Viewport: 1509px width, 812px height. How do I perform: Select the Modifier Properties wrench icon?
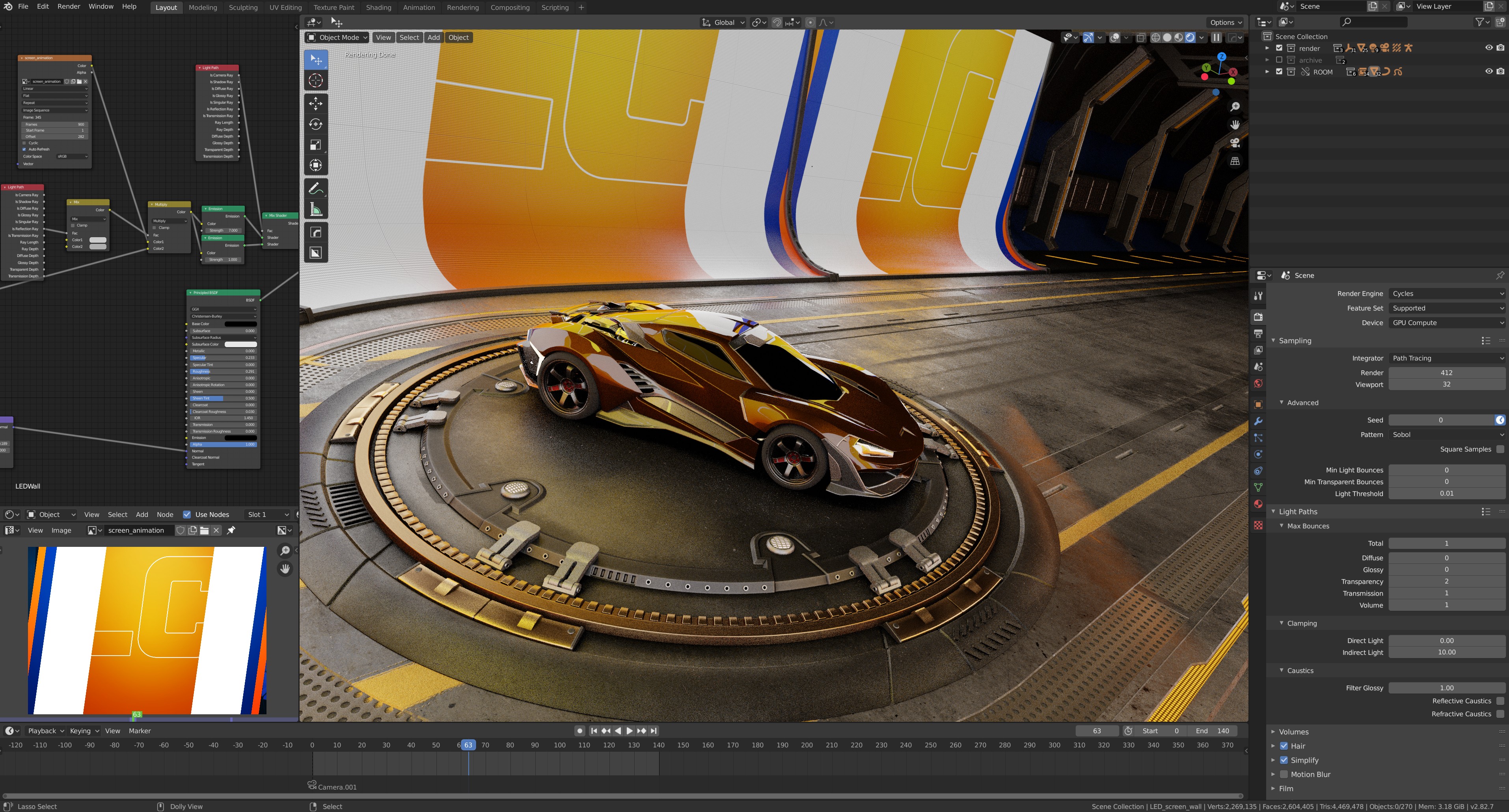coord(1258,420)
